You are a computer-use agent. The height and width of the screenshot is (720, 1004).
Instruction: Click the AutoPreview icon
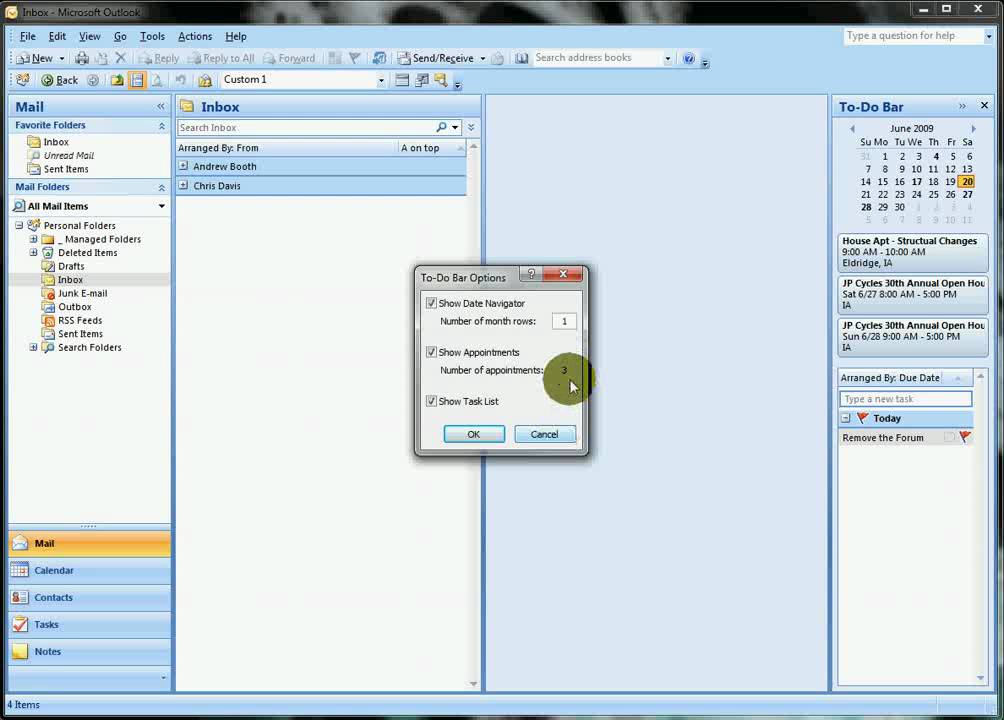pyautogui.click(x=441, y=80)
